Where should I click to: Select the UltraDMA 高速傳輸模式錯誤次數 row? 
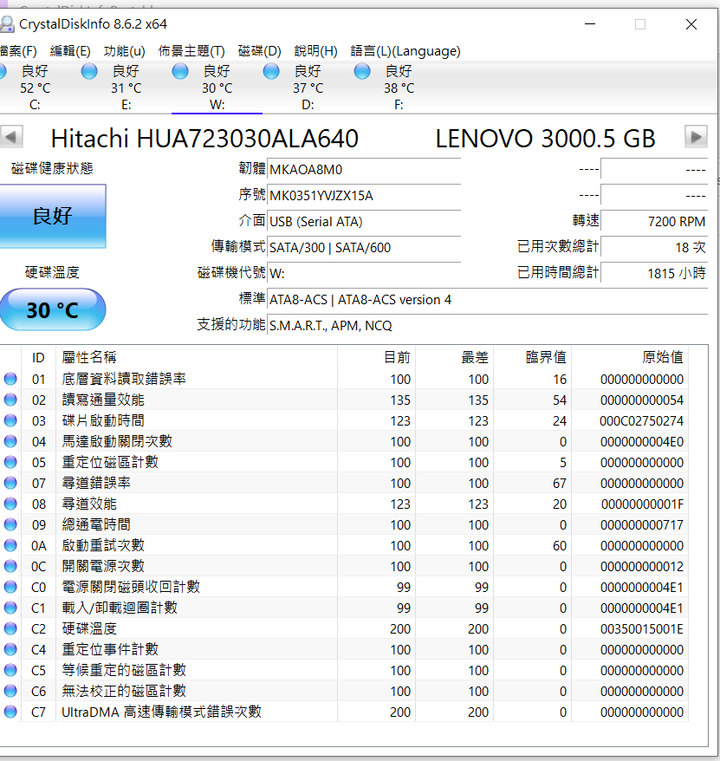tap(344, 712)
